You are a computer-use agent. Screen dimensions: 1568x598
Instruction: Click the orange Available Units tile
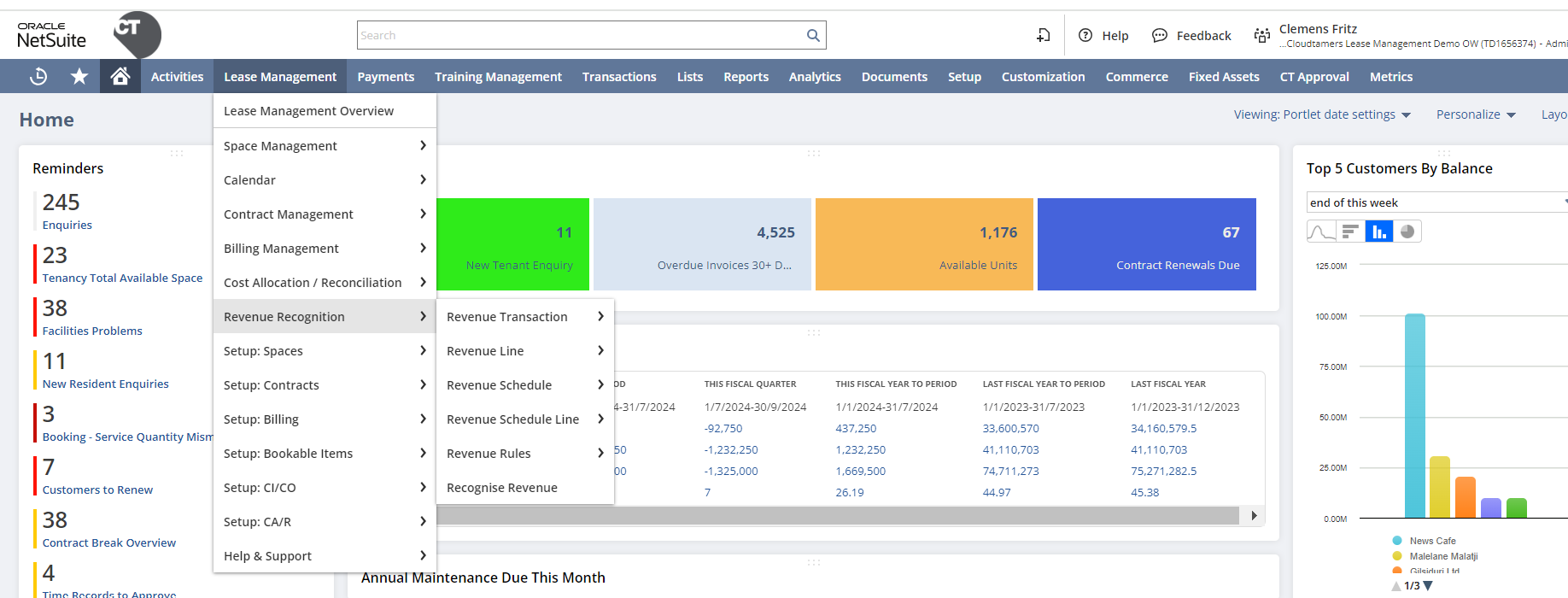coord(924,244)
